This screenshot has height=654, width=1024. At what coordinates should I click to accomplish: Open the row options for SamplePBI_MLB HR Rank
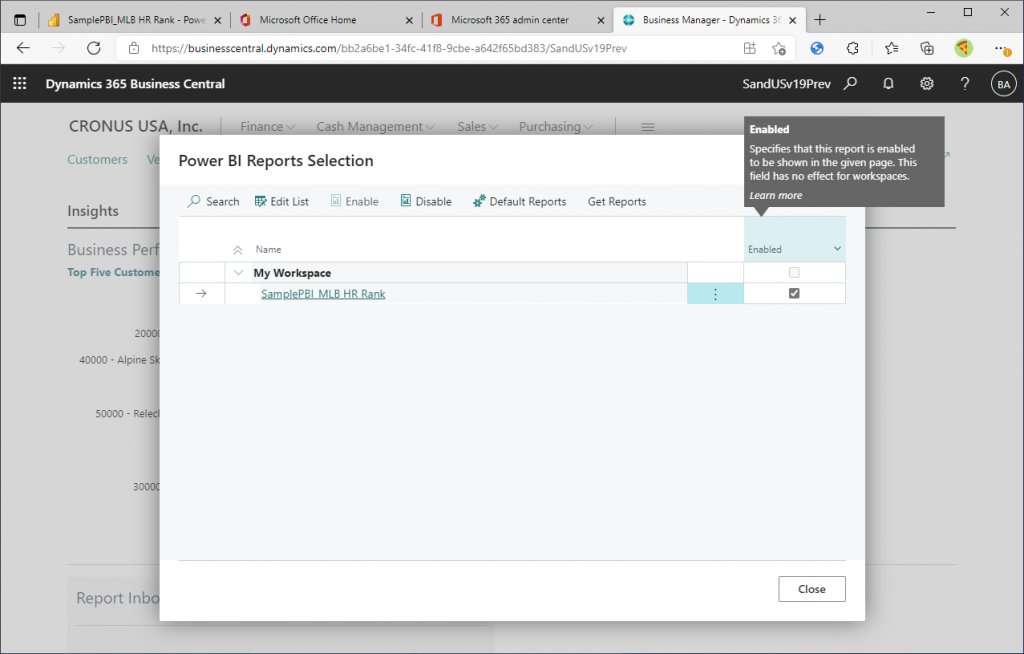(x=715, y=294)
